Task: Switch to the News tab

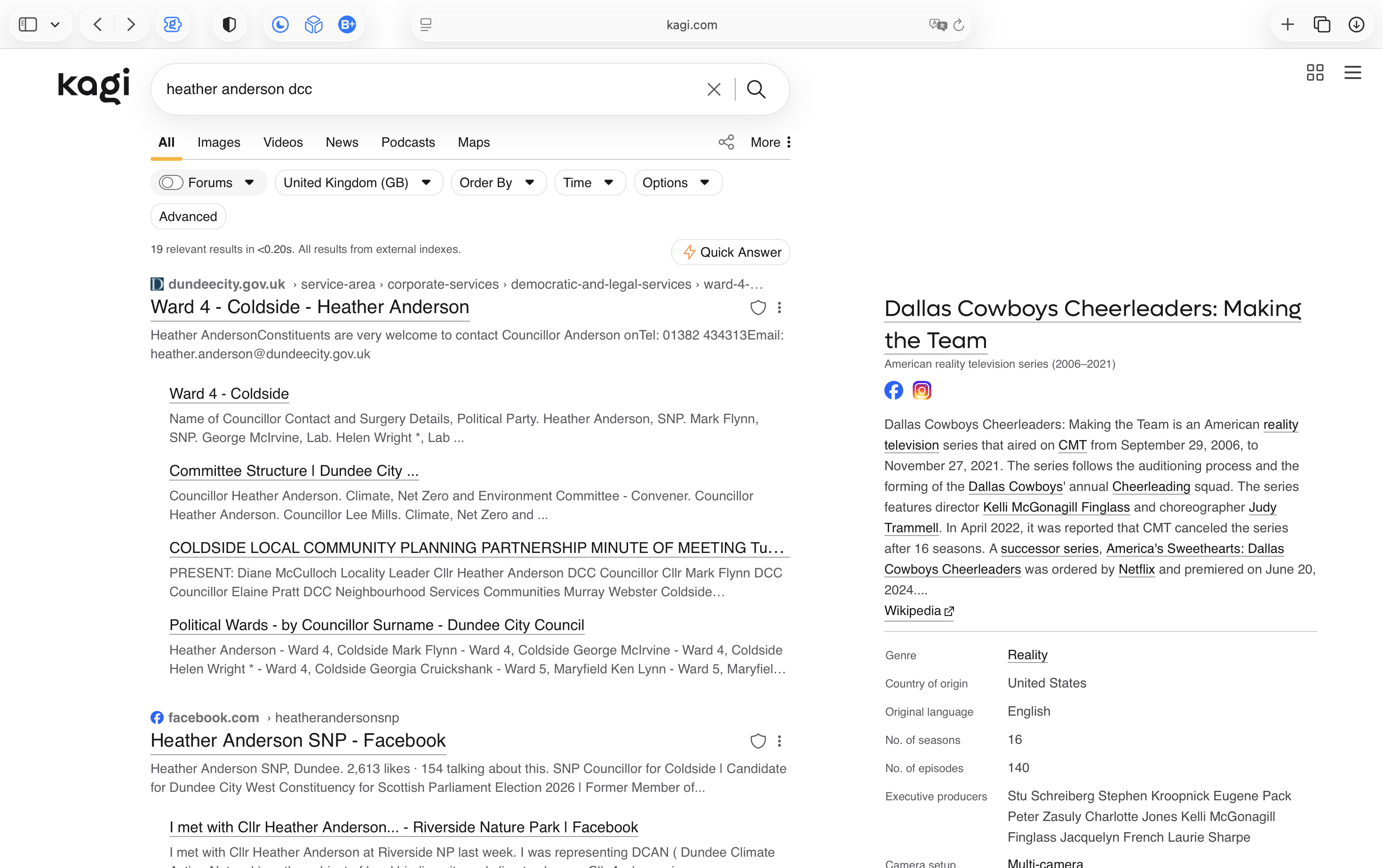Action: (x=342, y=142)
